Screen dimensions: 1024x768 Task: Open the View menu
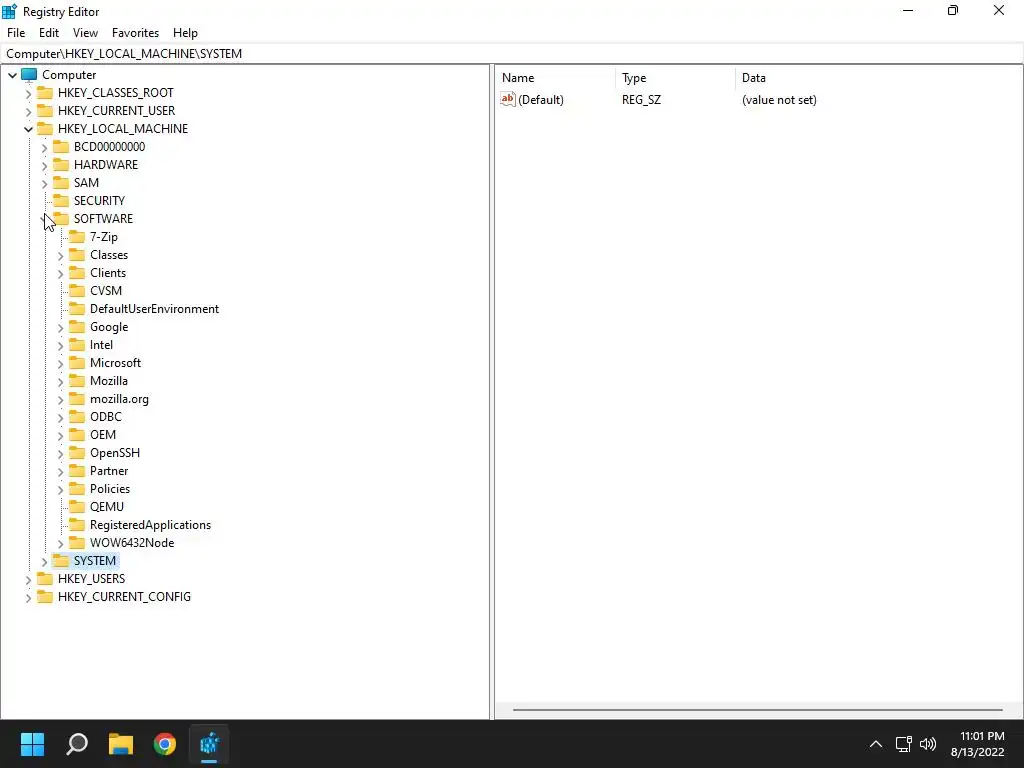[x=85, y=33]
